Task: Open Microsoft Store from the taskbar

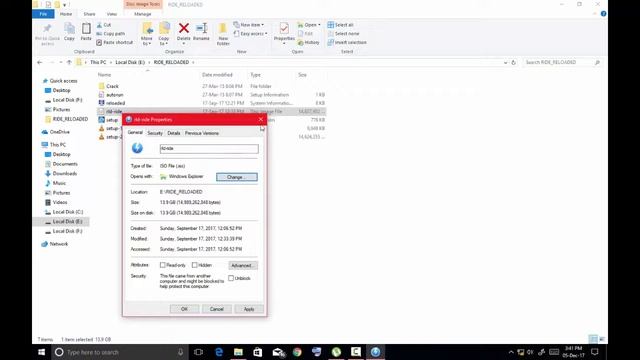Action: tap(258, 352)
